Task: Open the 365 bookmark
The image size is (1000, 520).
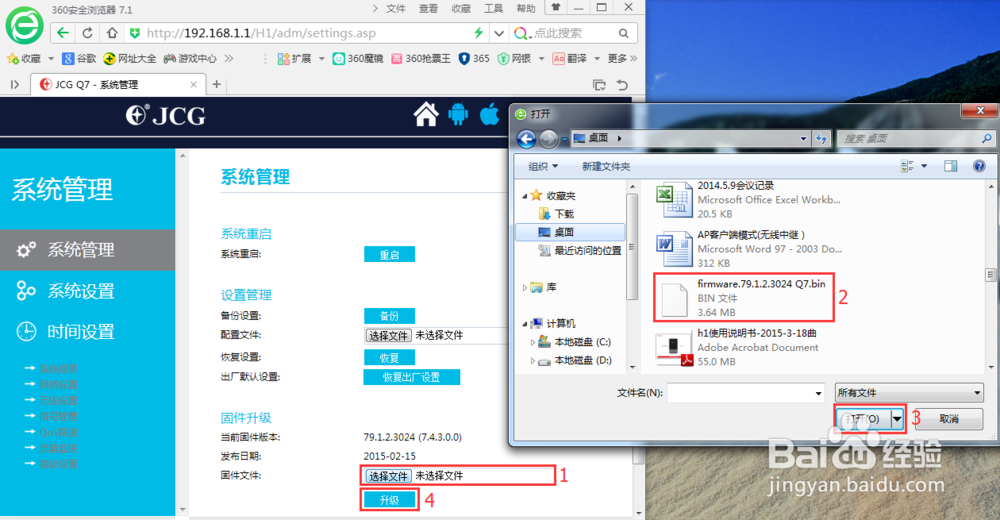Action: click(x=474, y=59)
